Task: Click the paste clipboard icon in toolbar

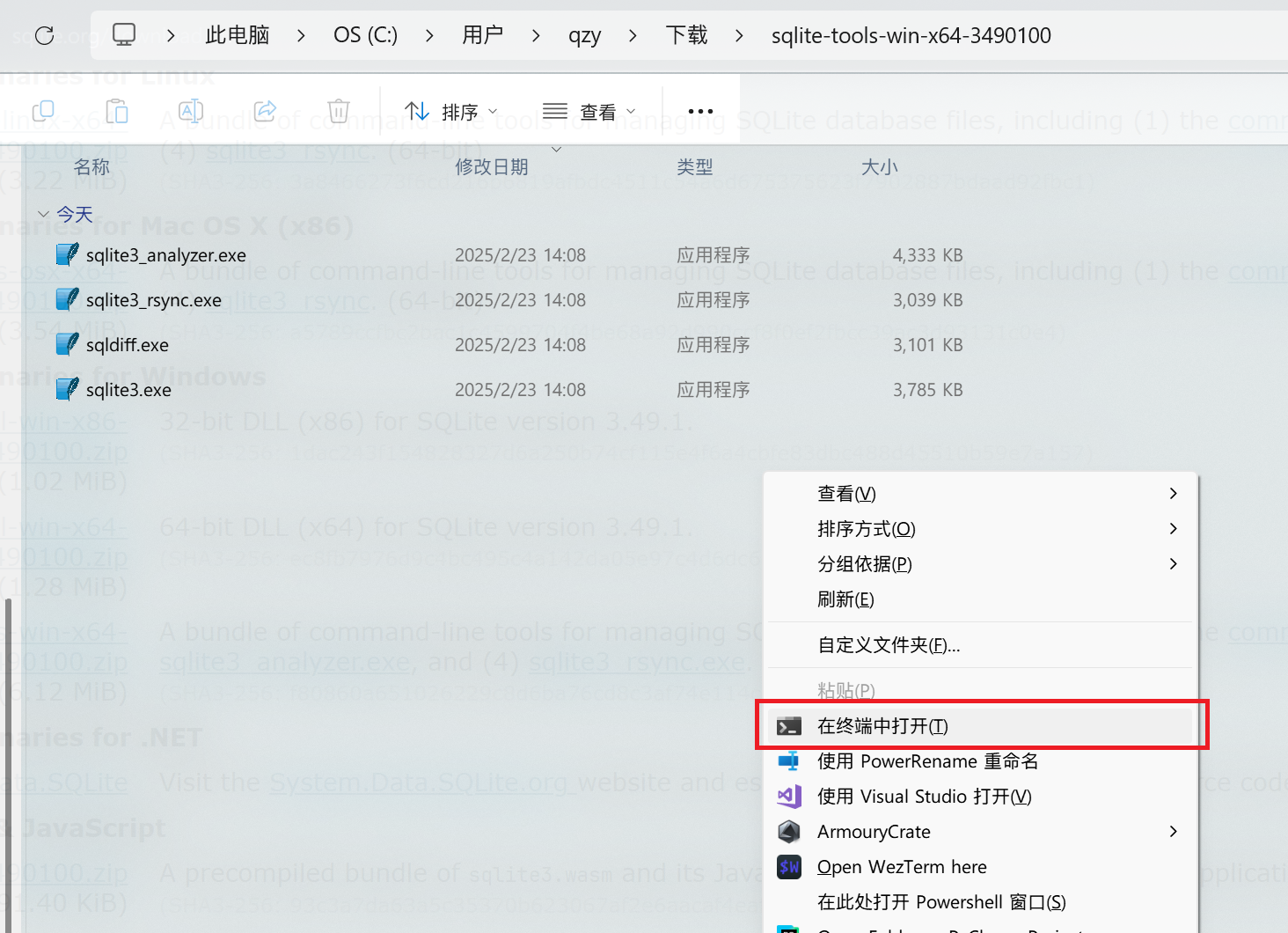Action: 117,111
